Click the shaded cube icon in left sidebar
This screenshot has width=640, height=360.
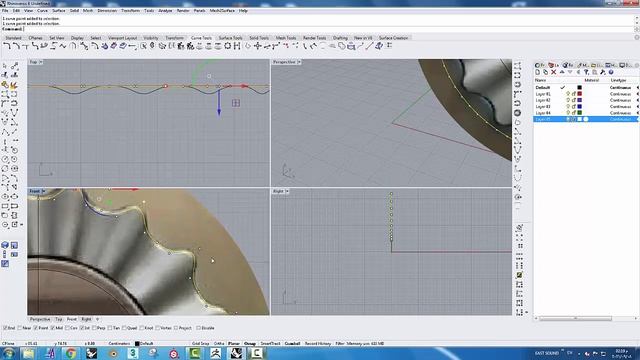point(5,245)
